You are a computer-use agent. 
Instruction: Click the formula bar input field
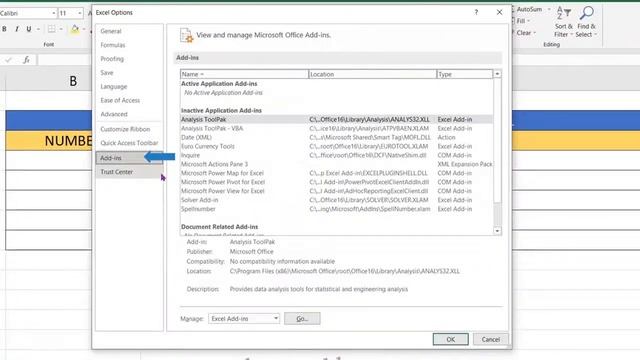click(x=65, y=60)
